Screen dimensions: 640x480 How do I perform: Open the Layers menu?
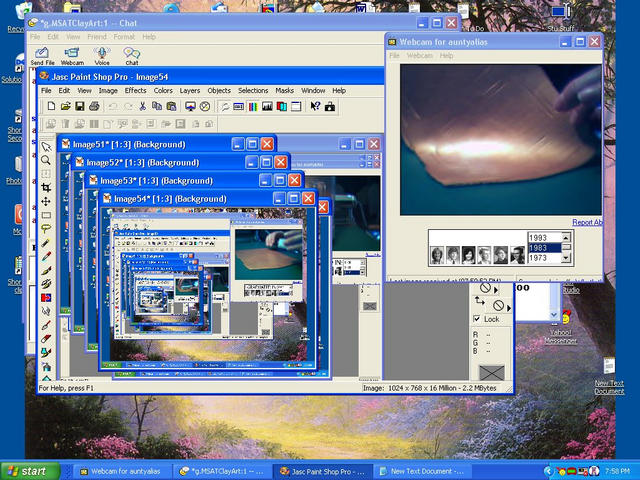(x=190, y=91)
